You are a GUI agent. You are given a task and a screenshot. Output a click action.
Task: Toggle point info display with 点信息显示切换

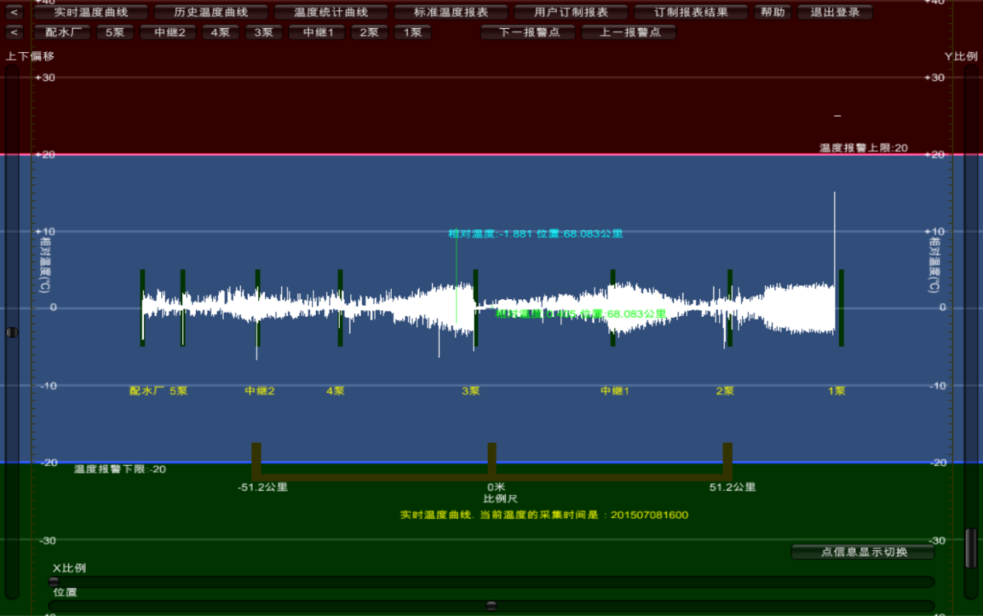coord(863,552)
